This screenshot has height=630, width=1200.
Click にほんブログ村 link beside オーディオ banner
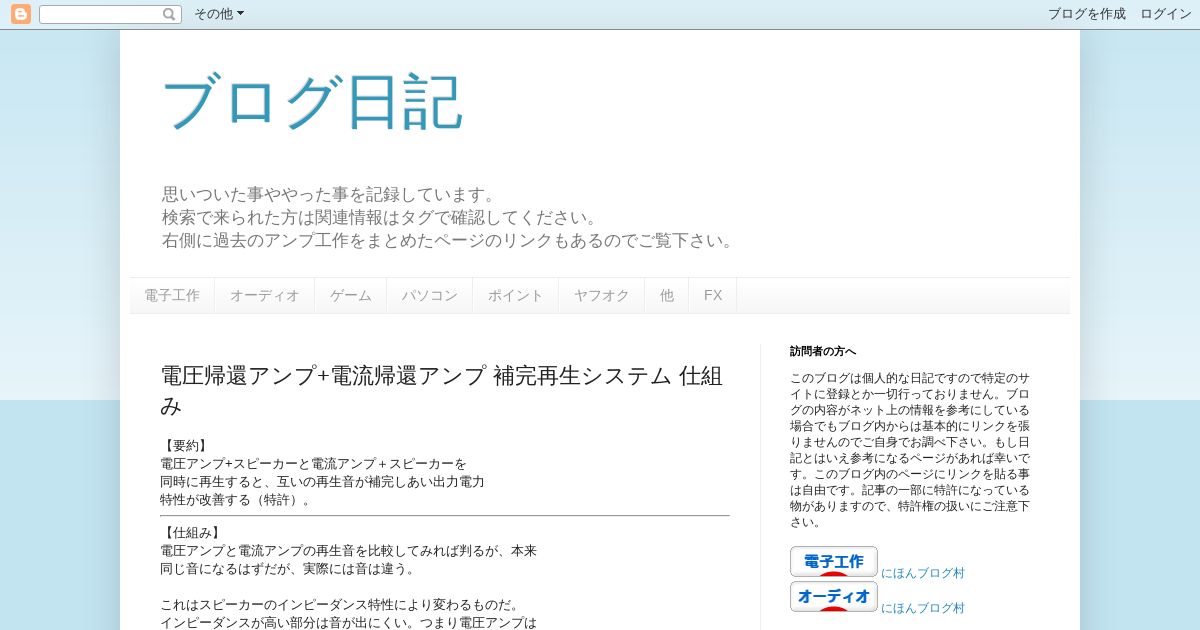point(923,608)
